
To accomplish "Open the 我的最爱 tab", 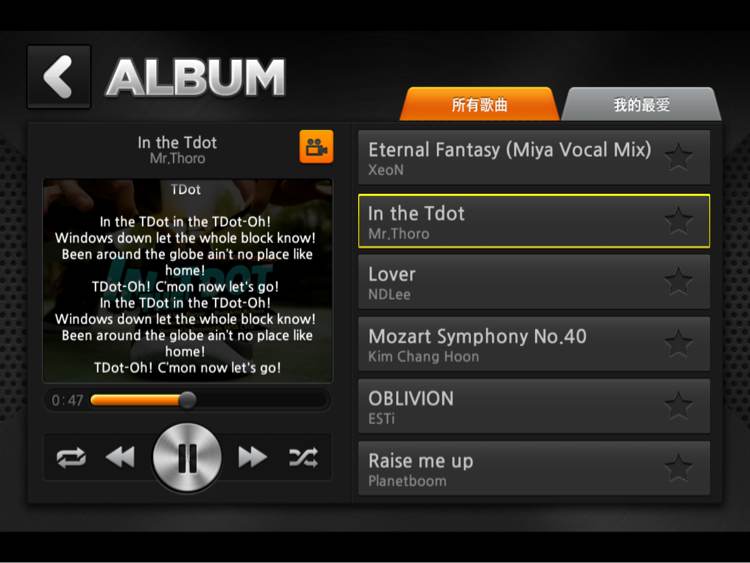I will tap(641, 104).
